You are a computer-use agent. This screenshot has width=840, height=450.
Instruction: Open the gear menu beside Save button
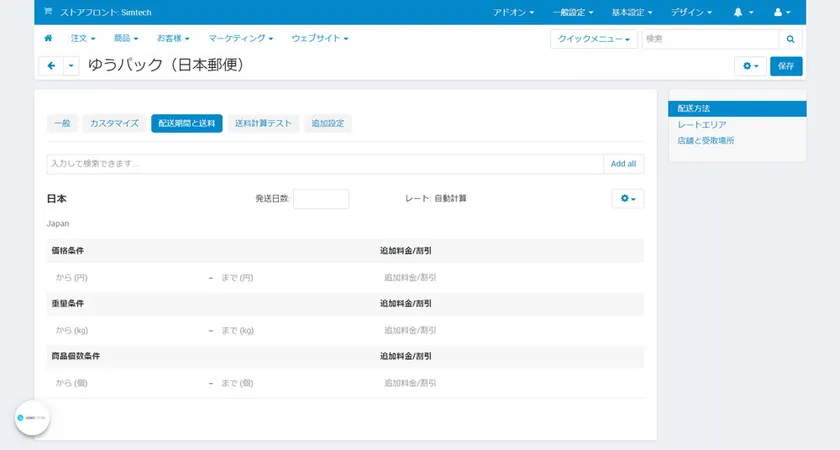(750, 65)
